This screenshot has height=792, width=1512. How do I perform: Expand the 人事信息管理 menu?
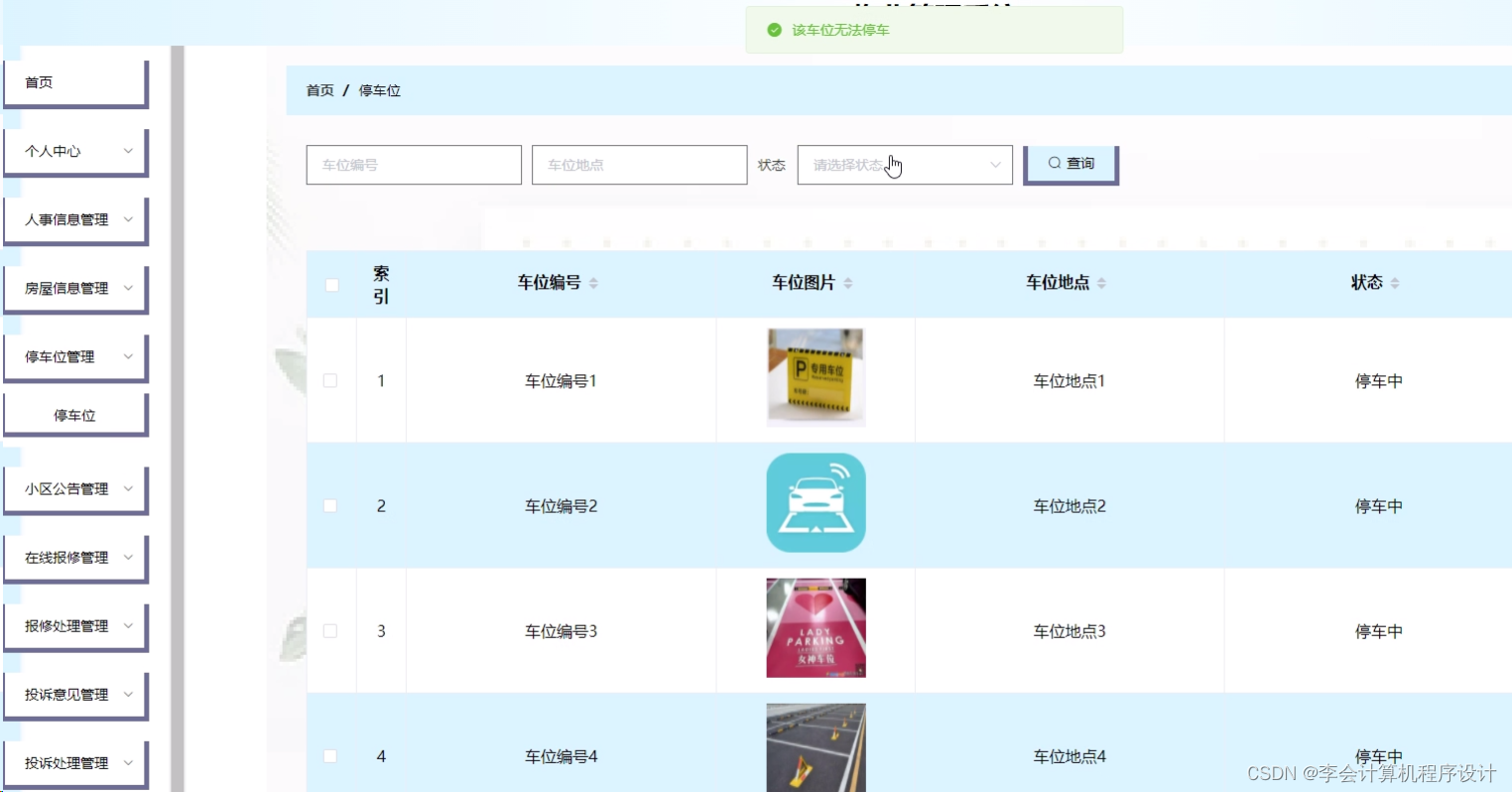(x=74, y=219)
